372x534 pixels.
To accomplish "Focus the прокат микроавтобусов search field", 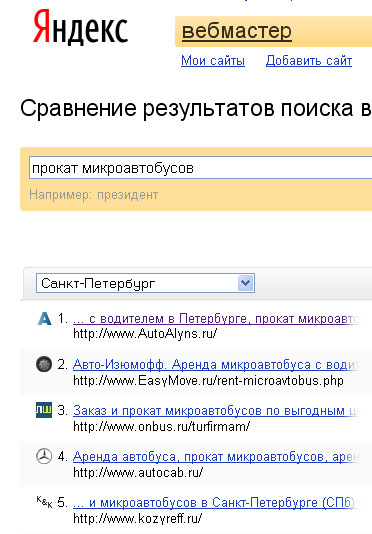I will coord(200,168).
